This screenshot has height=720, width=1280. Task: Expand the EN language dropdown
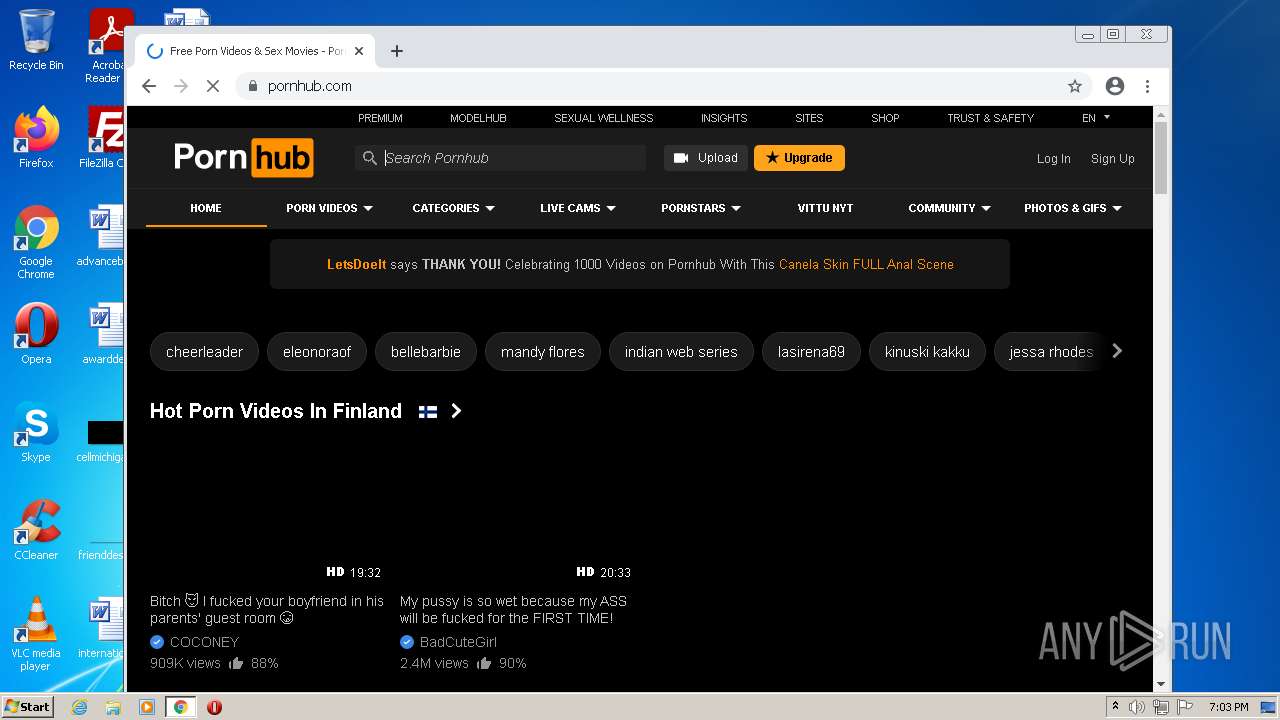pos(1096,118)
